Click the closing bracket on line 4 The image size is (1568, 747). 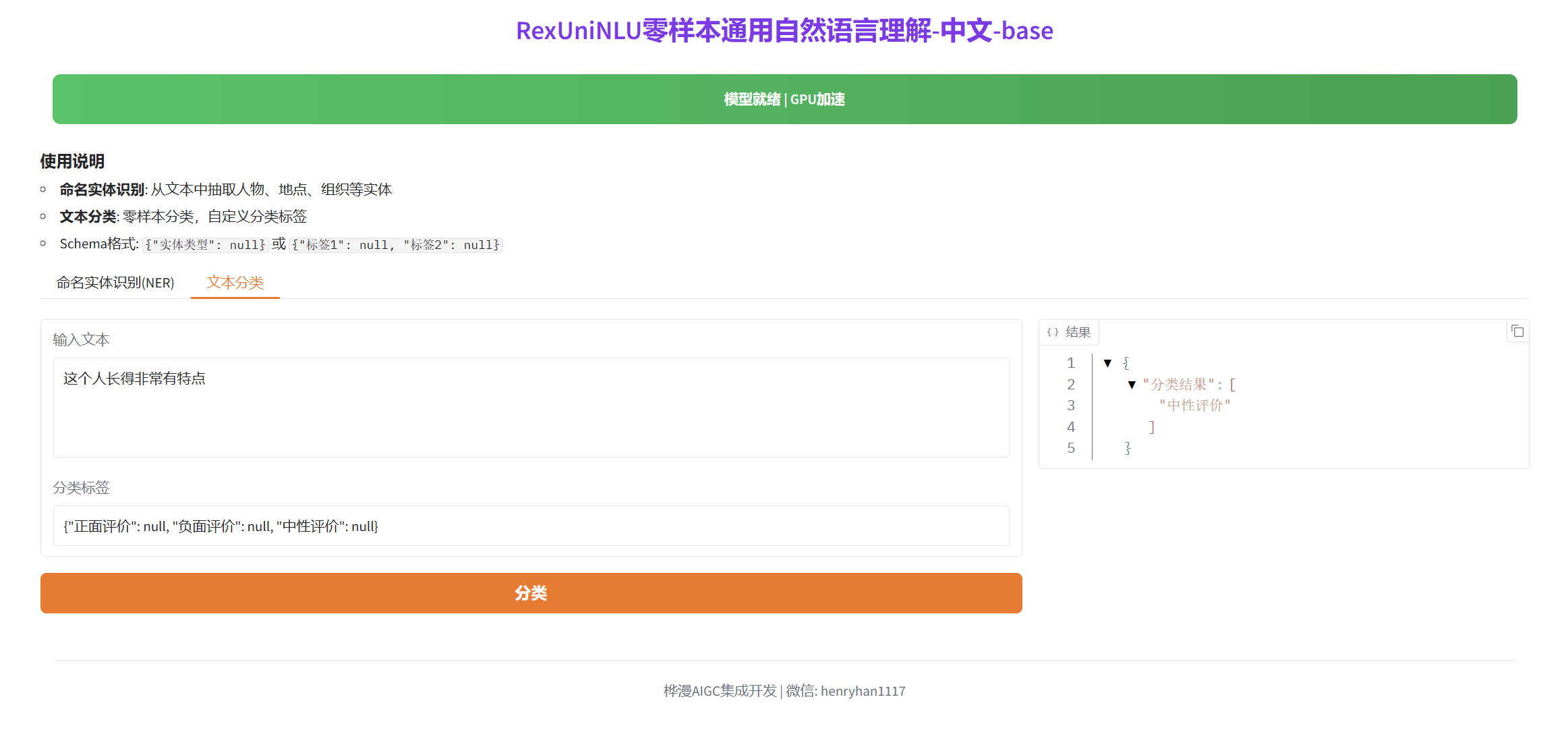point(1152,427)
